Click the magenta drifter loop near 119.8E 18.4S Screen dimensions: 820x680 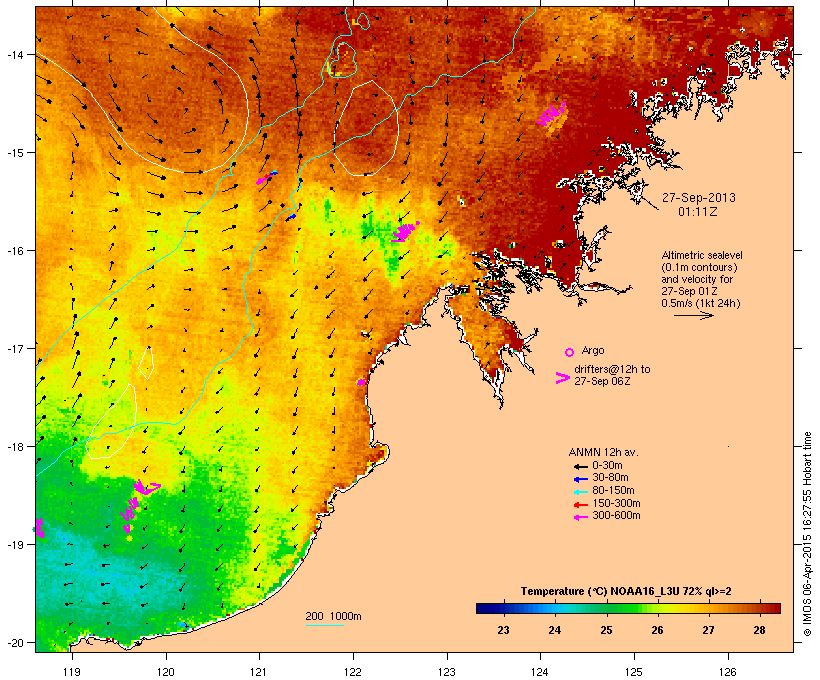coord(146,488)
